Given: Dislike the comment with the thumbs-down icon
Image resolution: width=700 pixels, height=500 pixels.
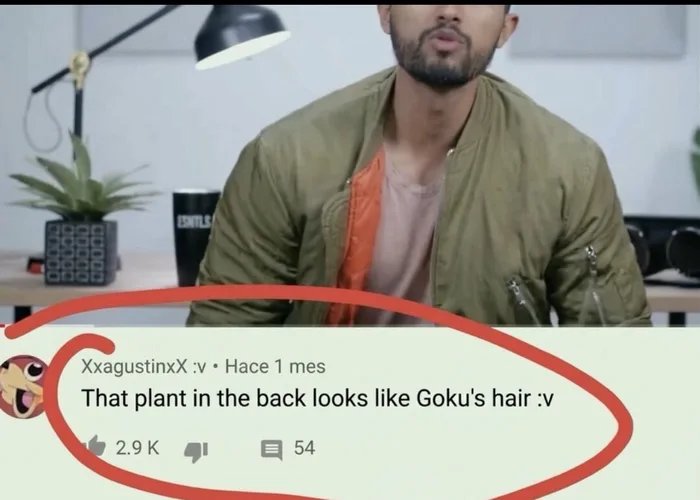Looking at the screenshot, I should pyautogui.click(x=196, y=452).
